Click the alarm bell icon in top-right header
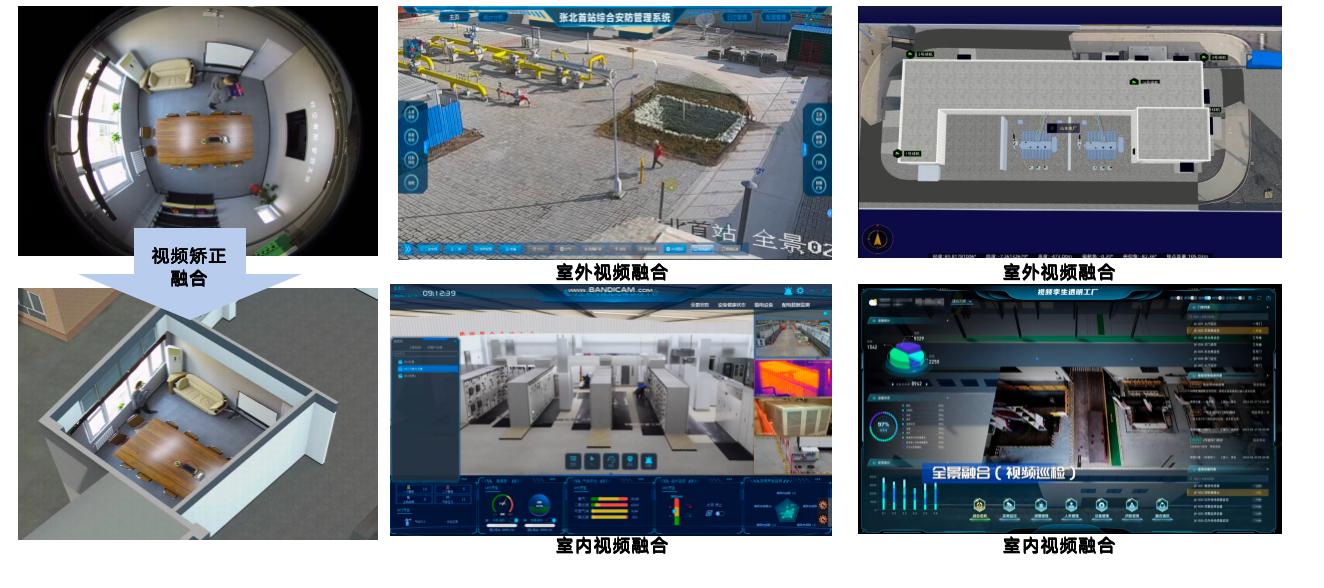 point(786,291)
